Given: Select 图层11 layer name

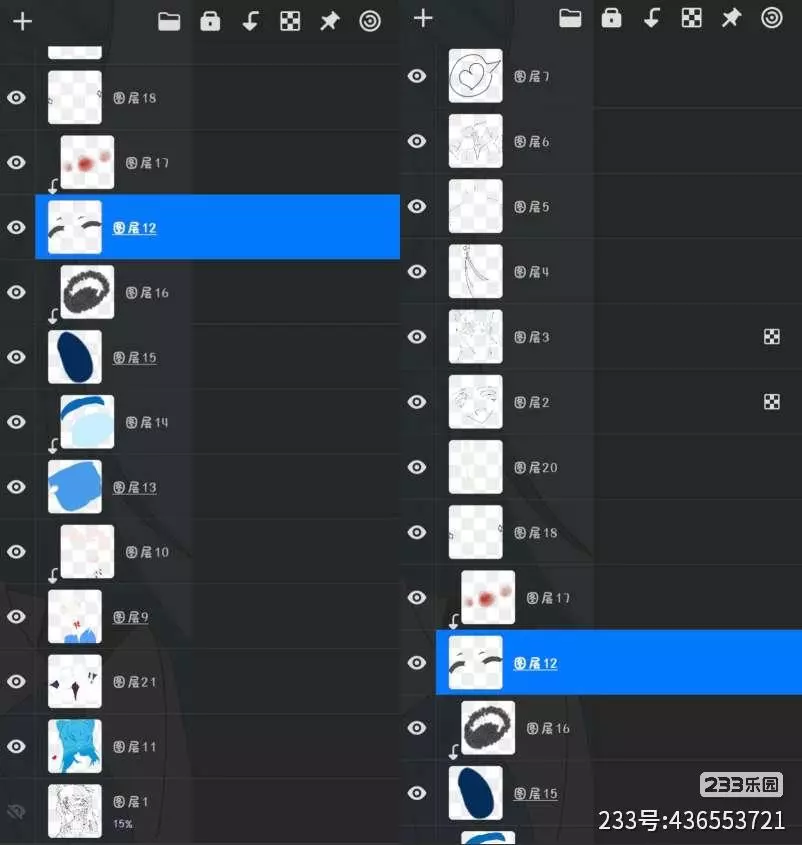Looking at the screenshot, I should (x=135, y=747).
